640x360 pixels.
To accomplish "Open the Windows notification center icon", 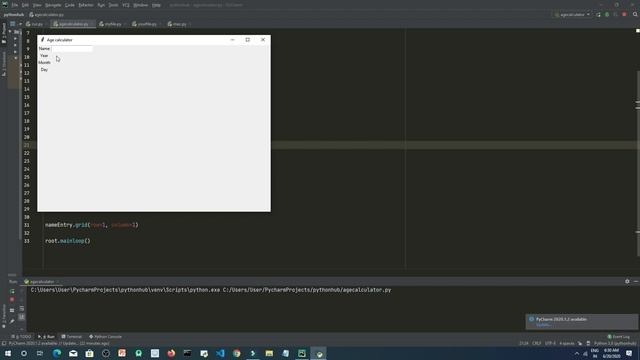I will (629, 353).
